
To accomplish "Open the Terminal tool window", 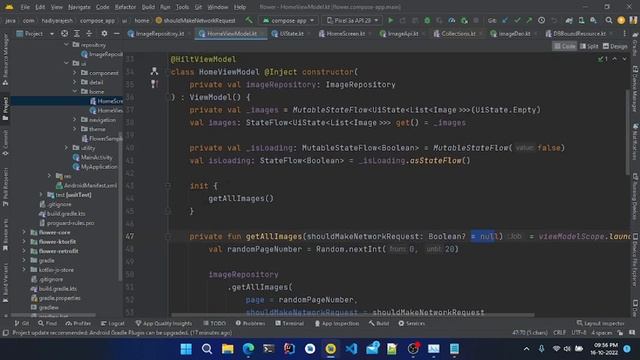I will pyautogui.click(x=289, y=323).
